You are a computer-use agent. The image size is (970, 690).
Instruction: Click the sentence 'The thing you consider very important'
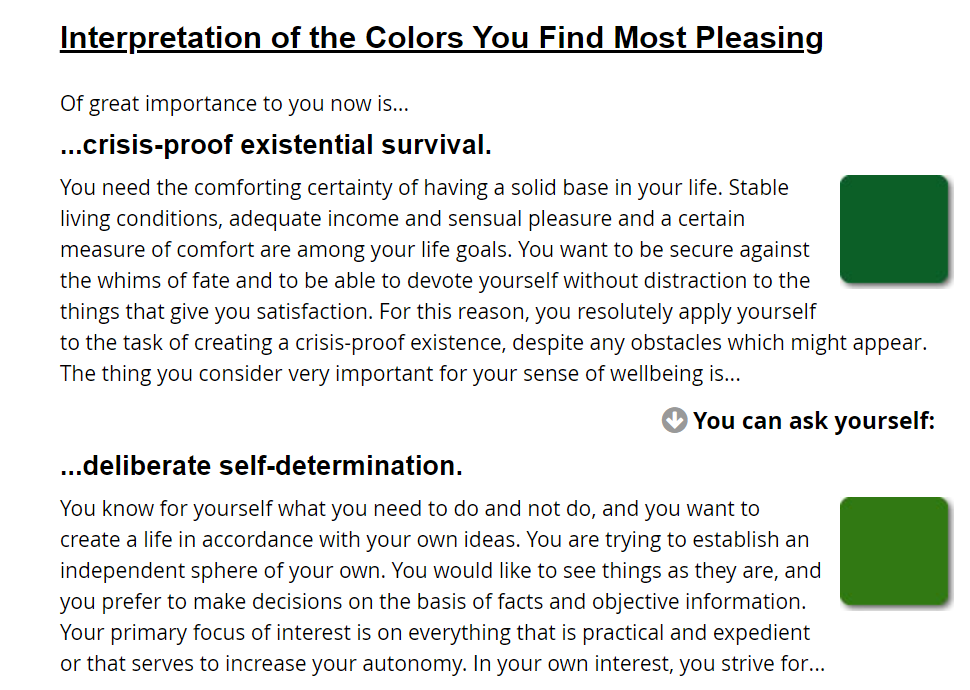click(400, 374)
